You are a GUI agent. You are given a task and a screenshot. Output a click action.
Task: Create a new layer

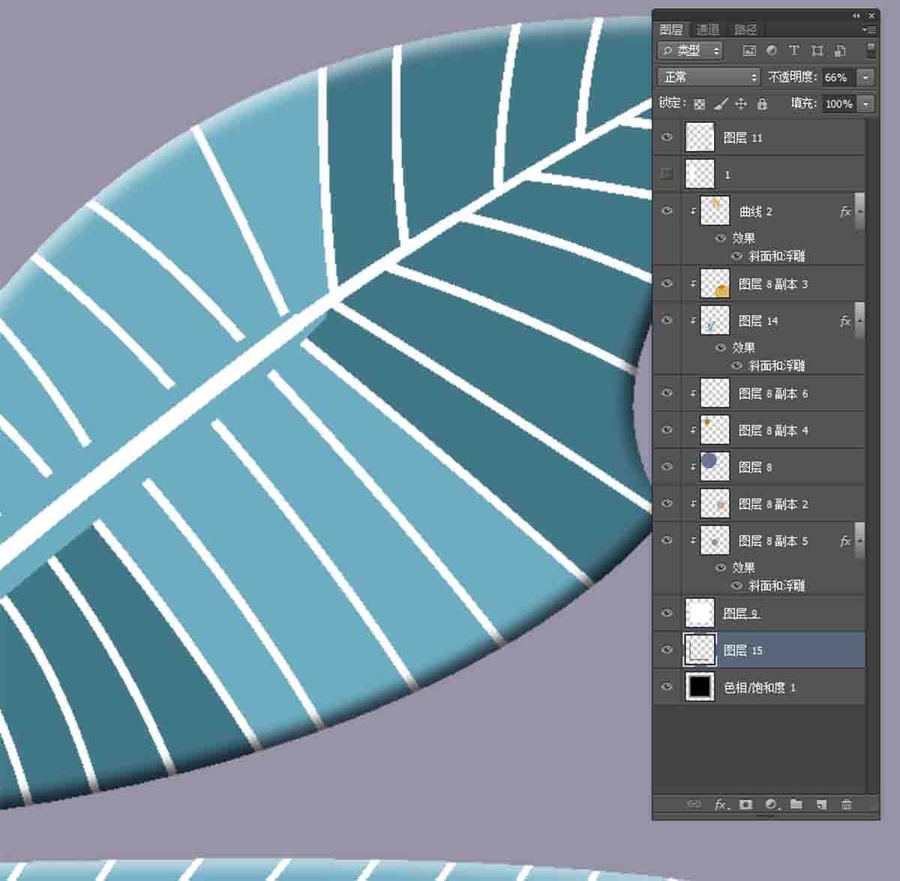click(821, 804)
